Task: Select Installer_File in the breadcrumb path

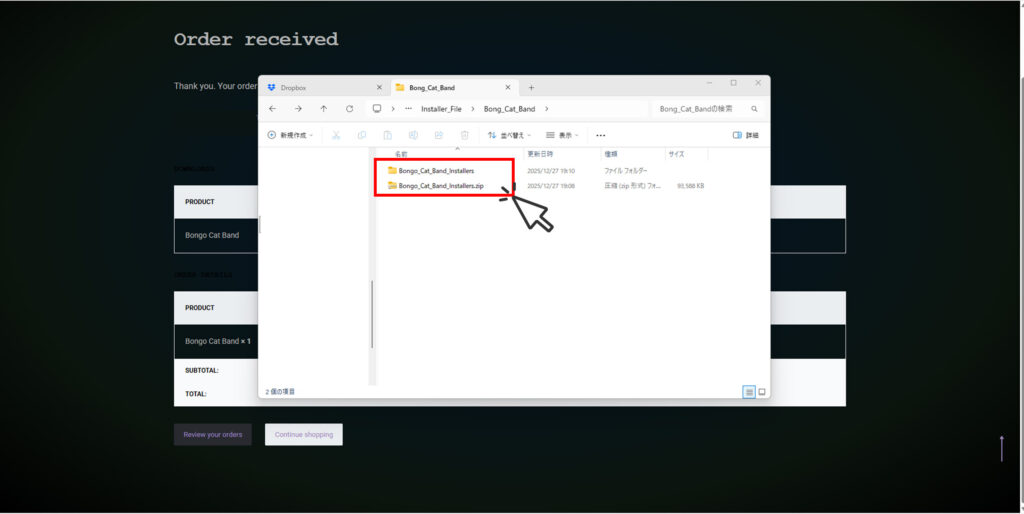Action: (441, 108)
